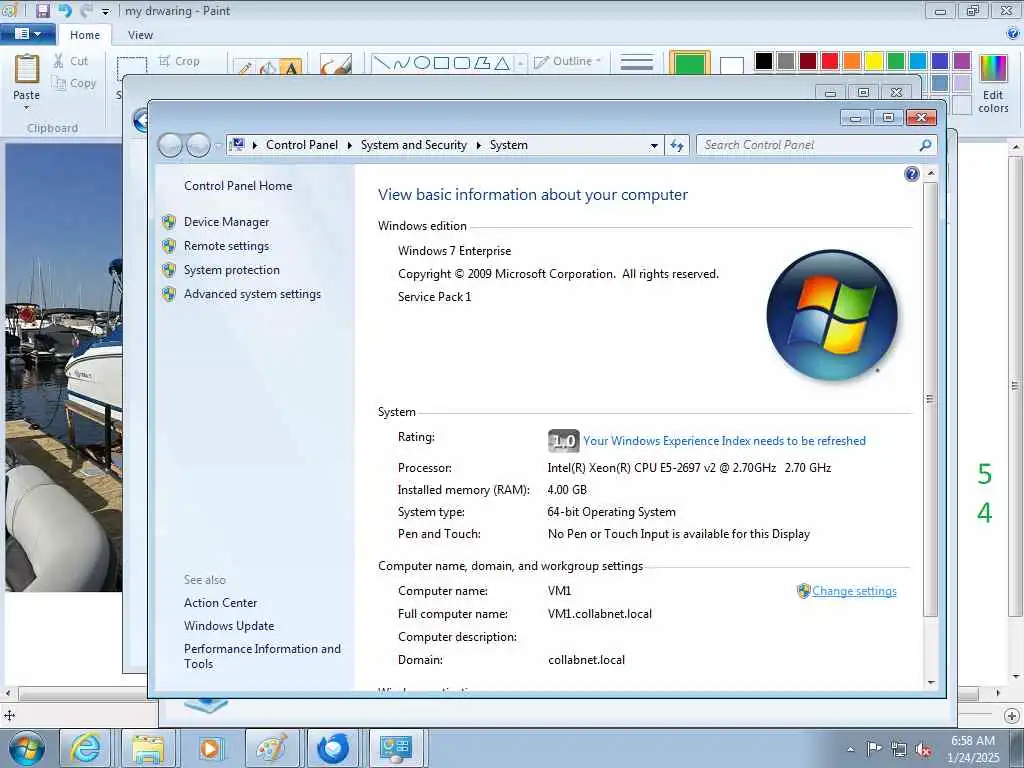Click the Paste button in Paint
The width and height of the screenshot is (1024, 768).
[26, 80]
